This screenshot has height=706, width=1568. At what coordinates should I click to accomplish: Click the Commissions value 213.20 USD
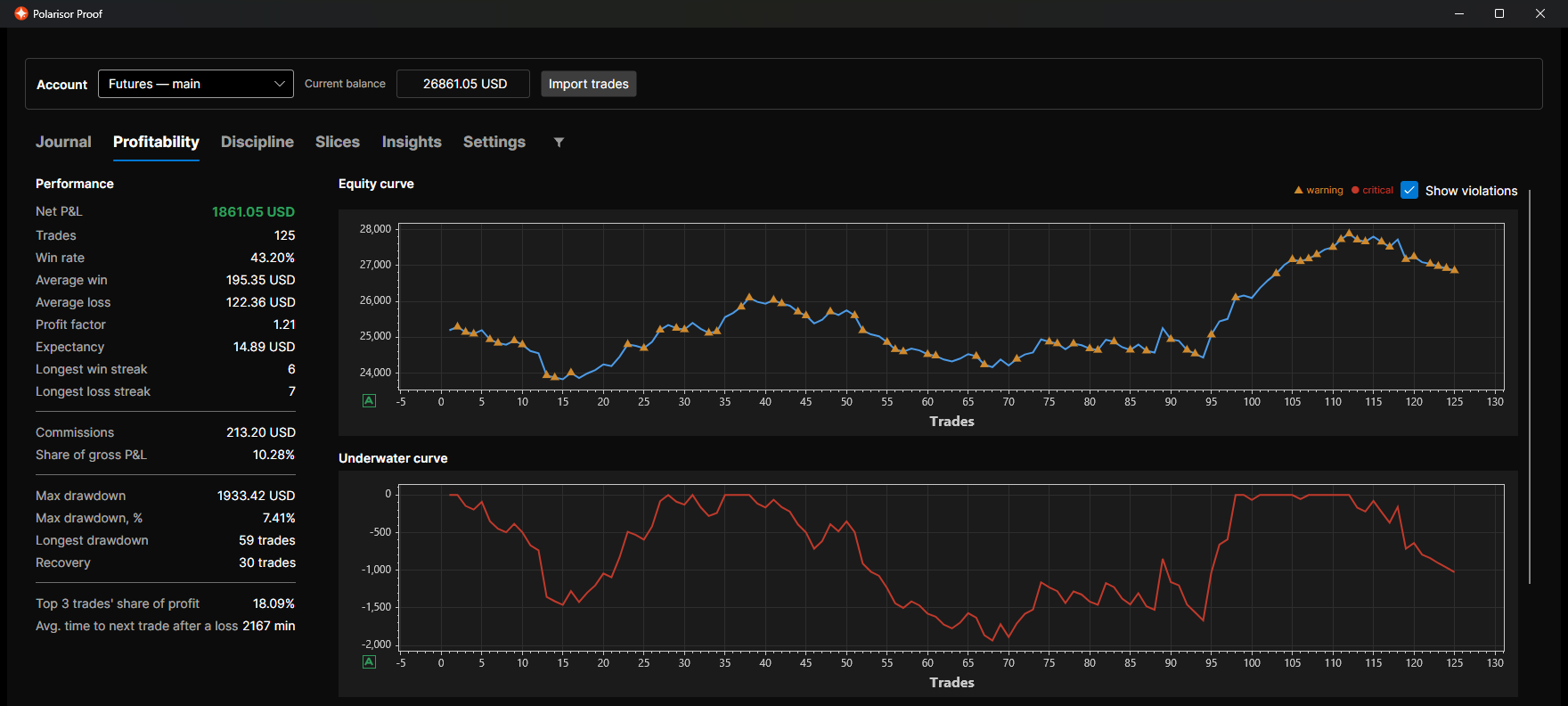(x=260, y=432)
